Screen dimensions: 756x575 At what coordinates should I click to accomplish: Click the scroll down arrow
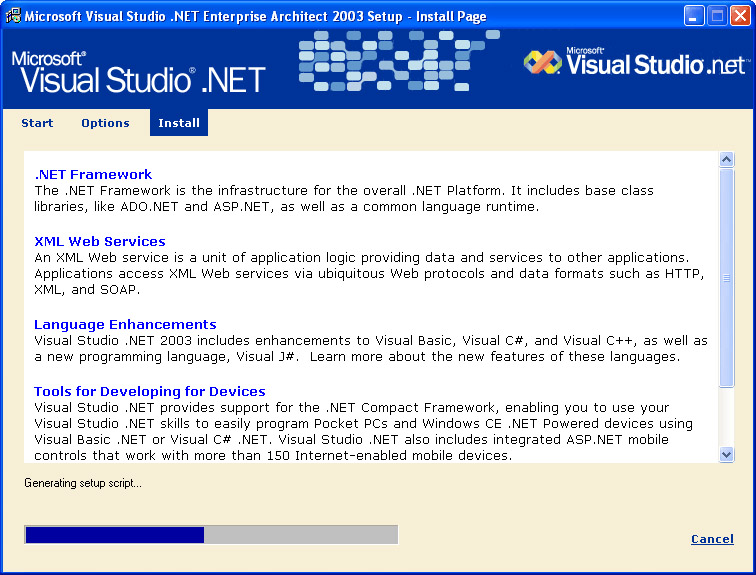pyautogui.click(x=727, y=455)
